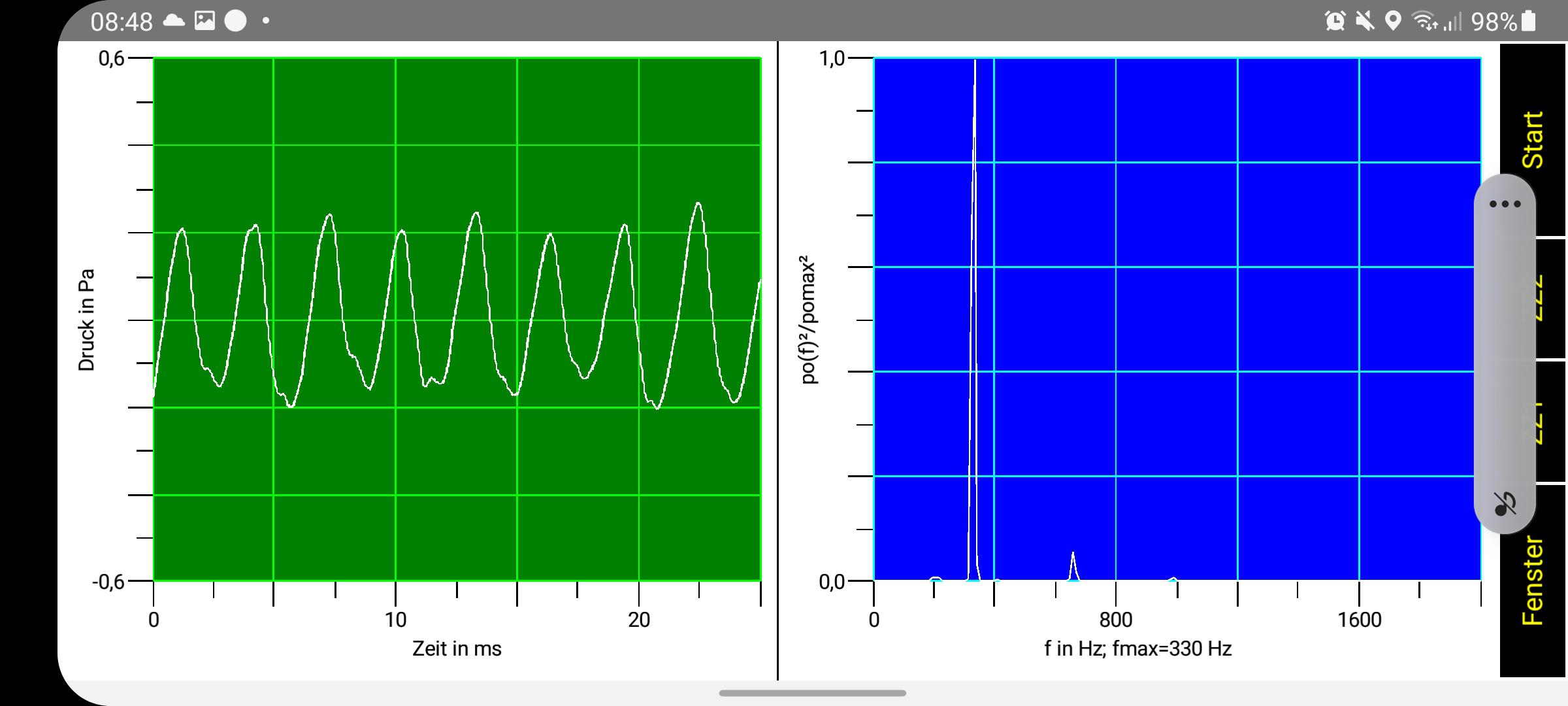Screen dimensions: 1568x706
Task: Tap the picture notification icon in status bar
Action: [x=204, y=21]
